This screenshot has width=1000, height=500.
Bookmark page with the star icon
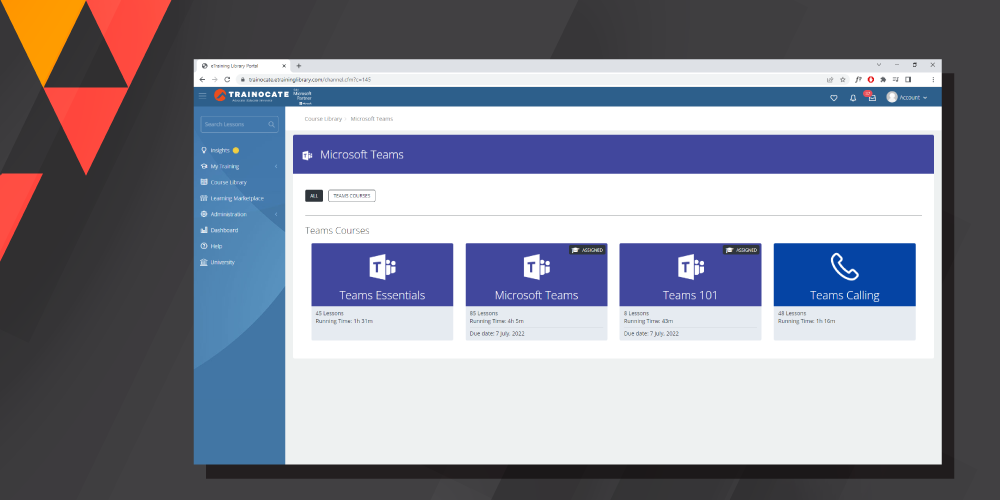[842, 80]
